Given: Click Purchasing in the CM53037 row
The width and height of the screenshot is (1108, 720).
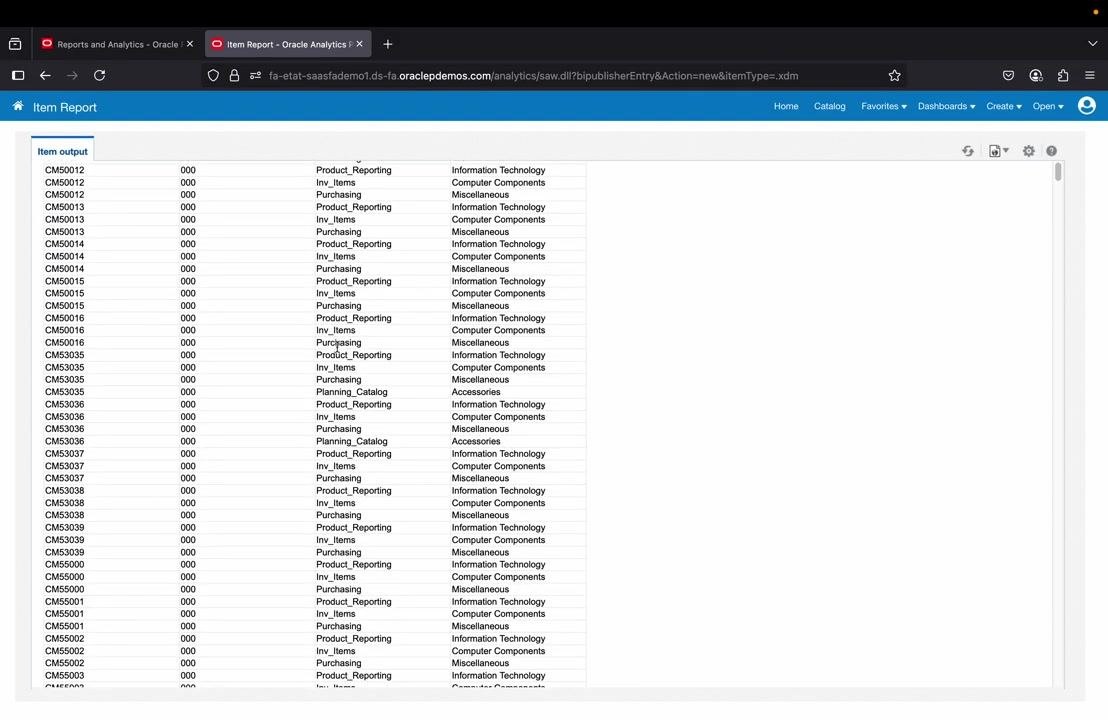Looking at the screenshot, I should coord(338,478).
